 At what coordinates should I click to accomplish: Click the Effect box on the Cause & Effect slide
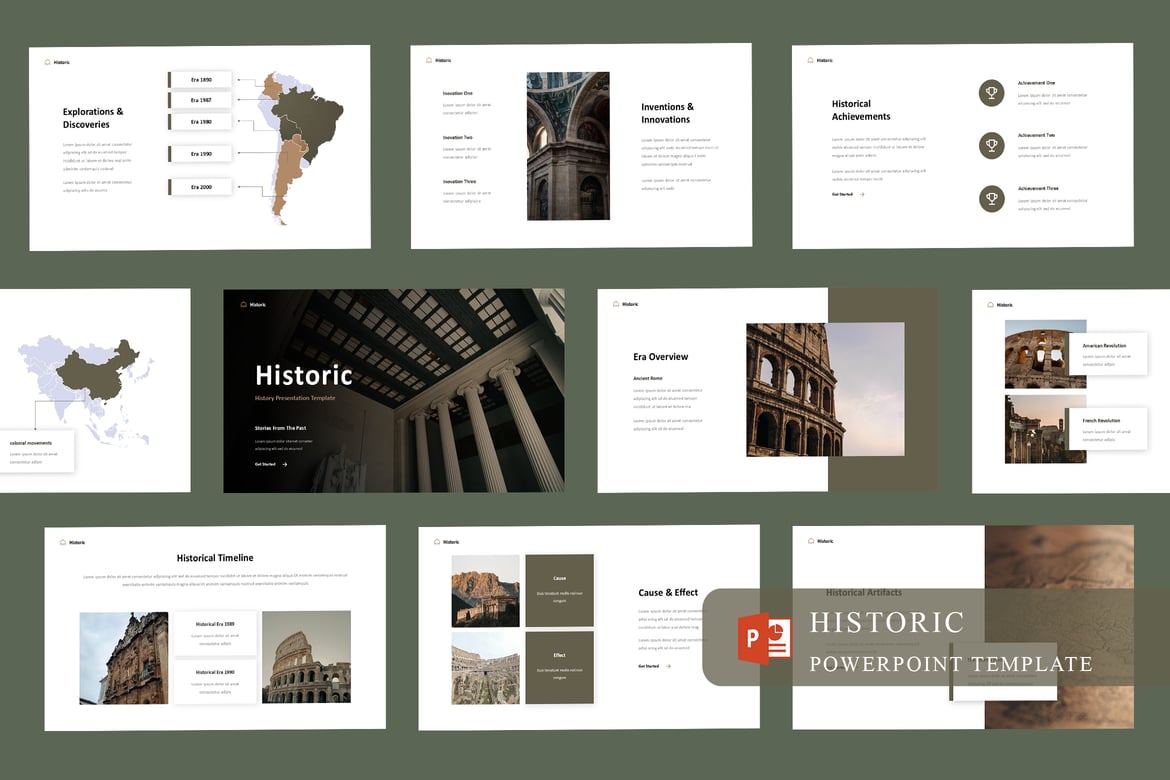pos(560,667)
